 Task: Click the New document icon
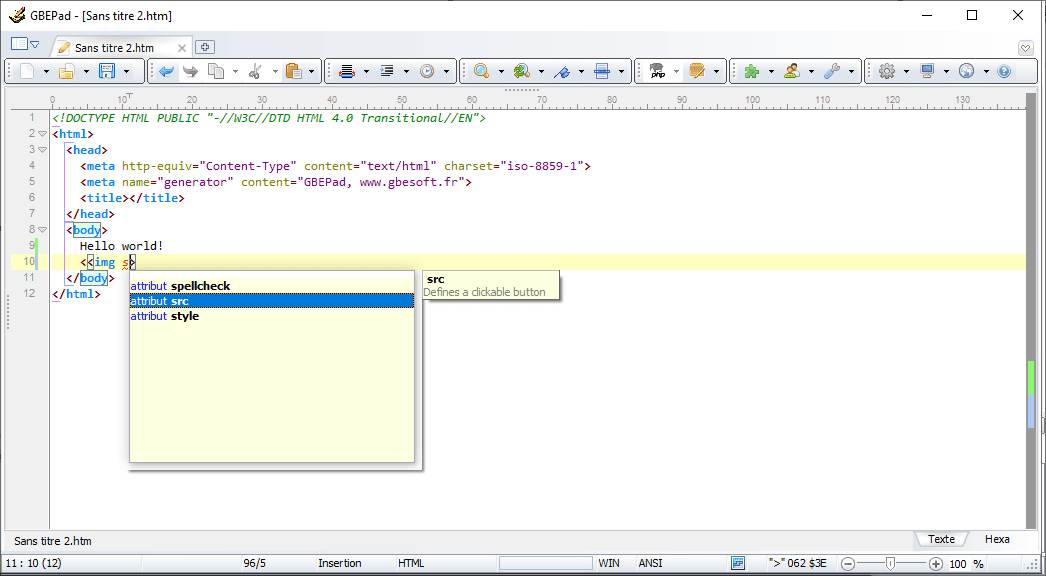[27, 71]
